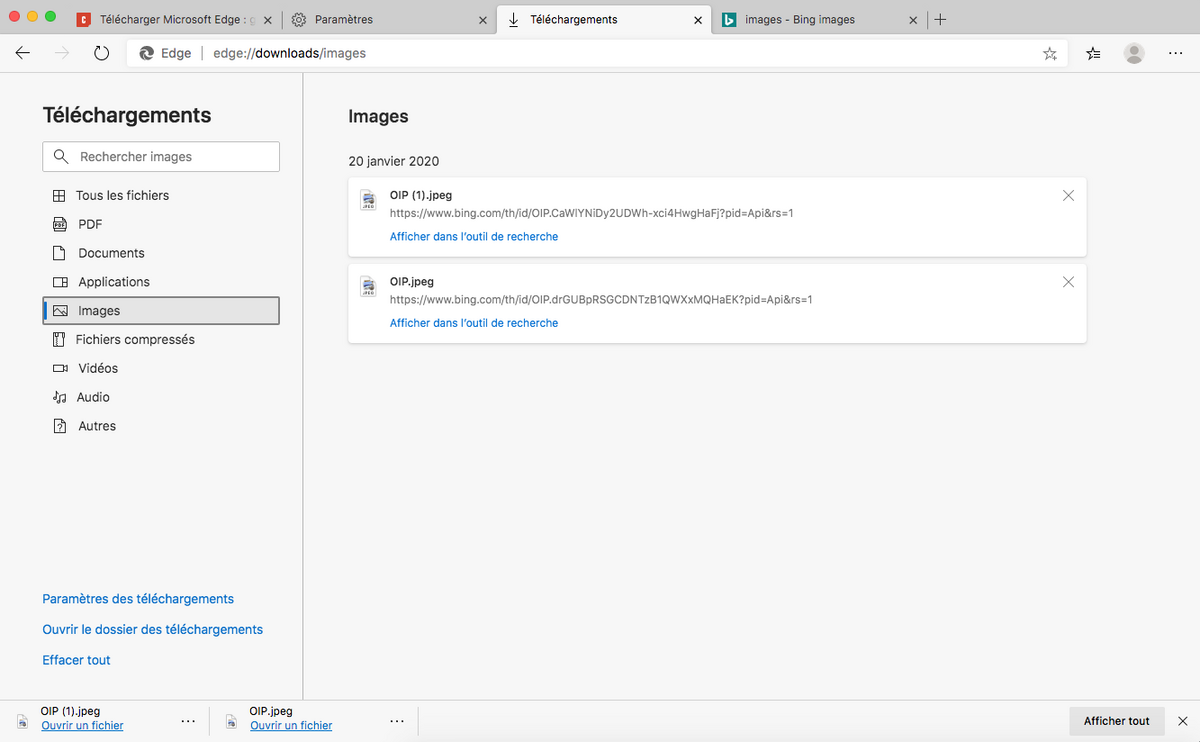Click the Edge logo in address bar
This screenshot has height=742, width=1200.
coord(147,54)
